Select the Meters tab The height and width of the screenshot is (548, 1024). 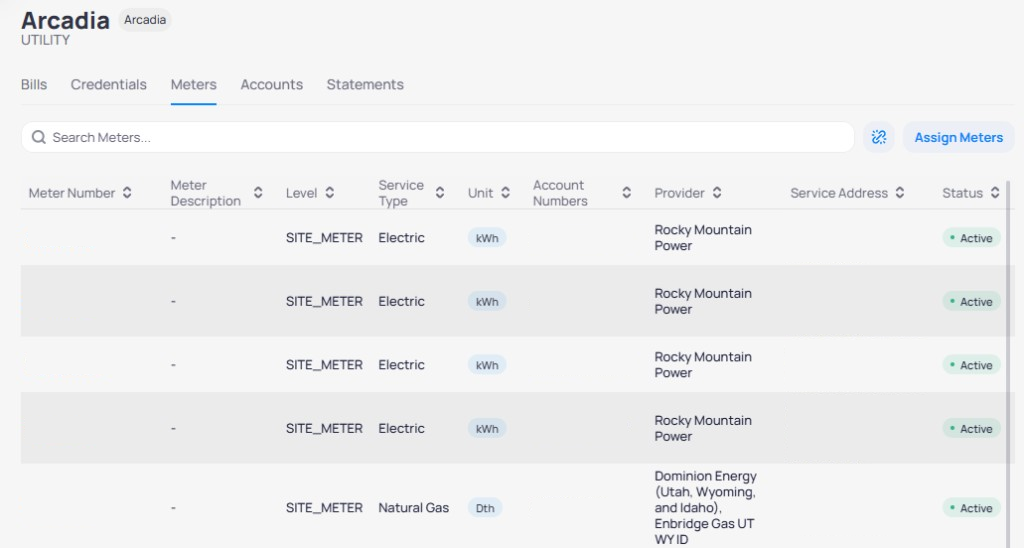tap(193, 84)
